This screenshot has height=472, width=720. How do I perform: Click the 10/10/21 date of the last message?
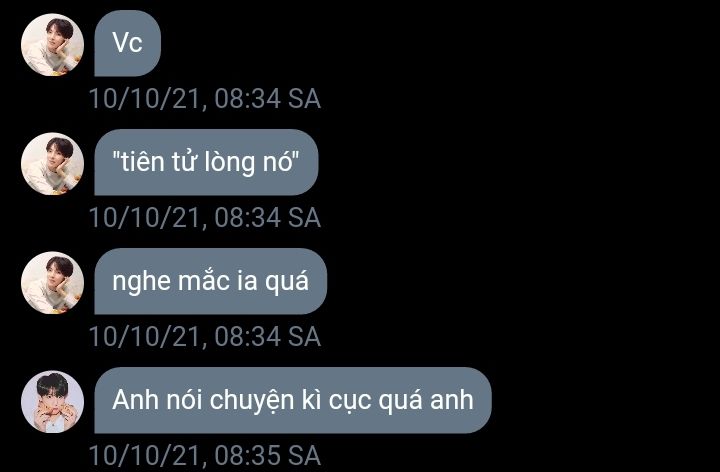point(145,455)
